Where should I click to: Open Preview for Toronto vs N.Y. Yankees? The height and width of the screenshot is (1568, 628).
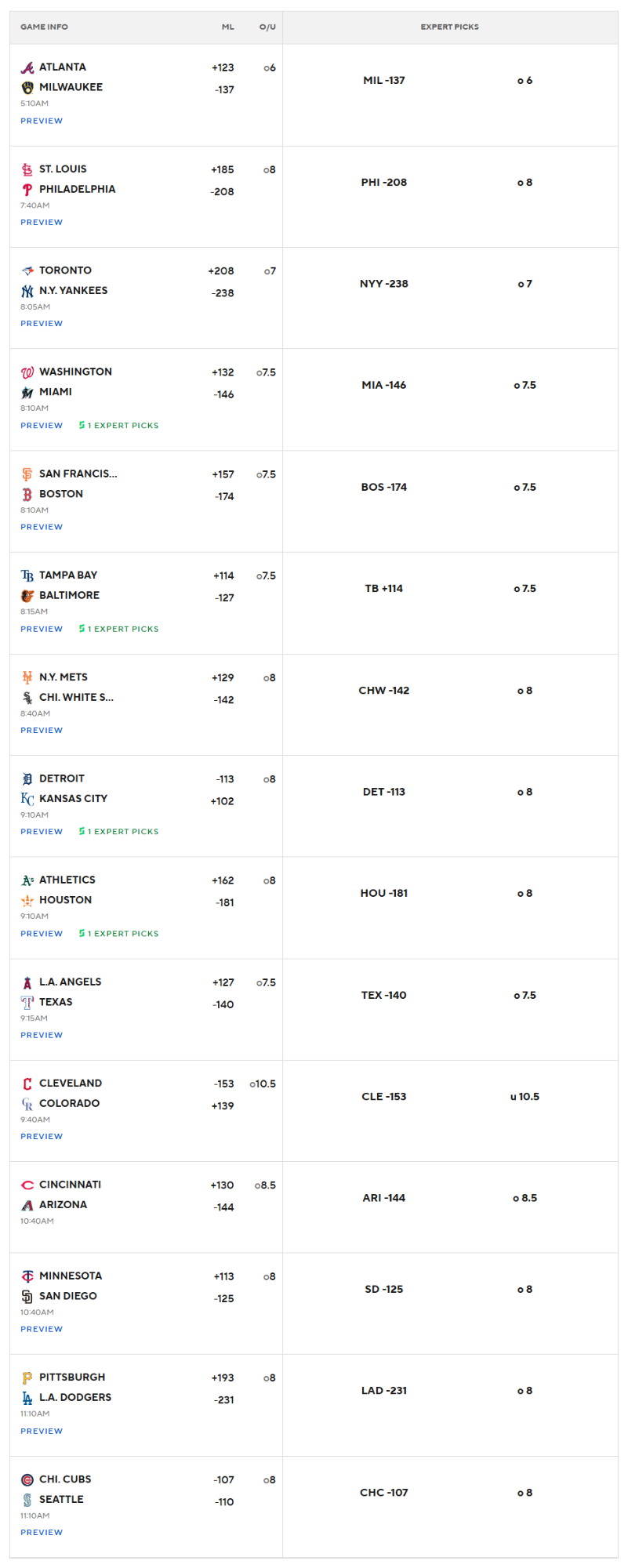pos(42,324)
